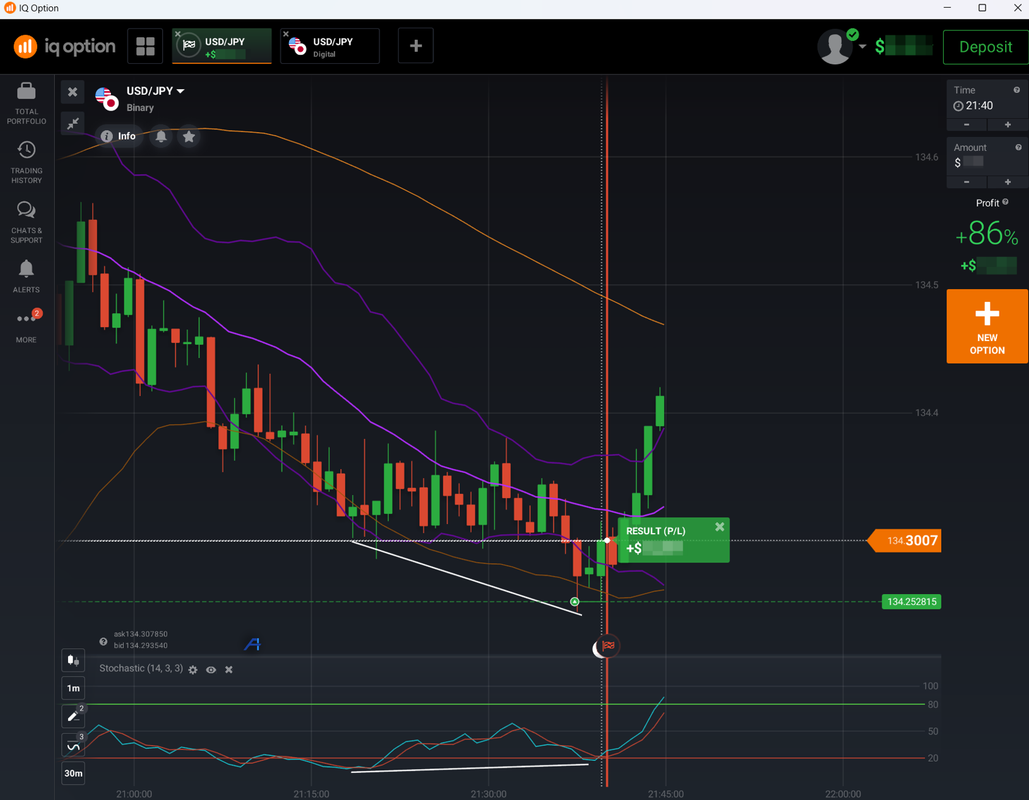Increase trade amount with plus
Viewport: 1029px width, 800px height.
click(x=1007, y=182)
